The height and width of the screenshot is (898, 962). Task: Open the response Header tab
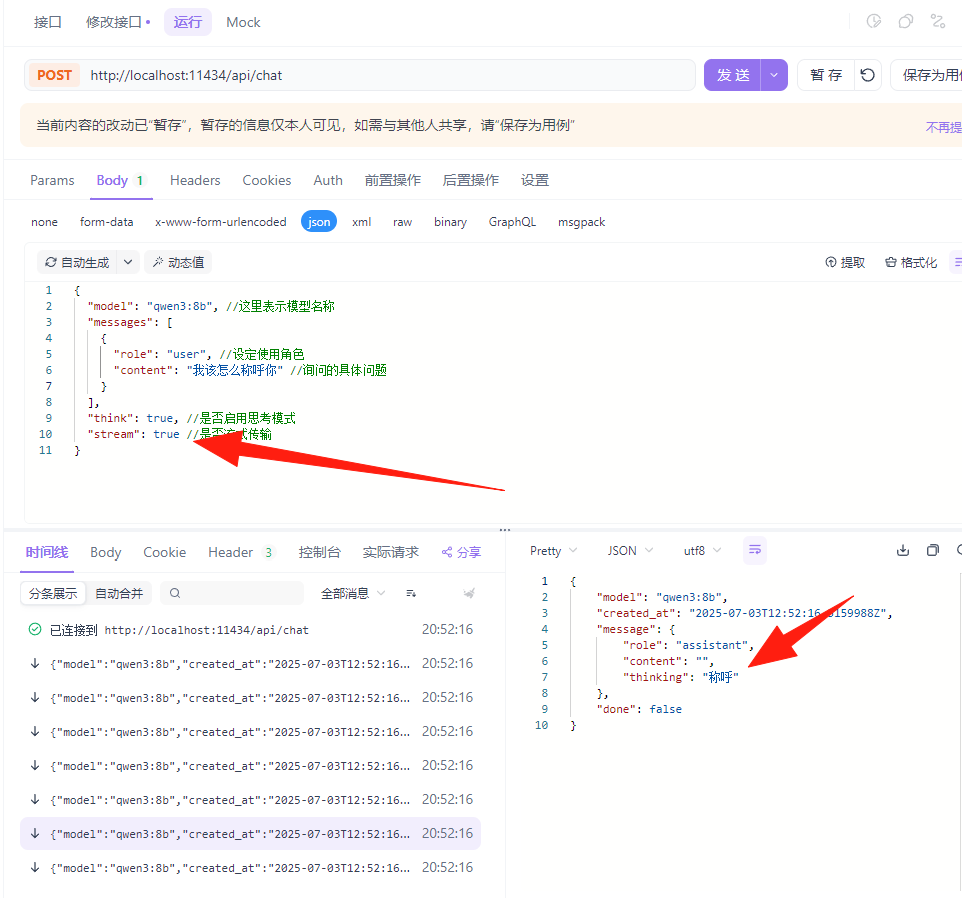tap(240, 552)
